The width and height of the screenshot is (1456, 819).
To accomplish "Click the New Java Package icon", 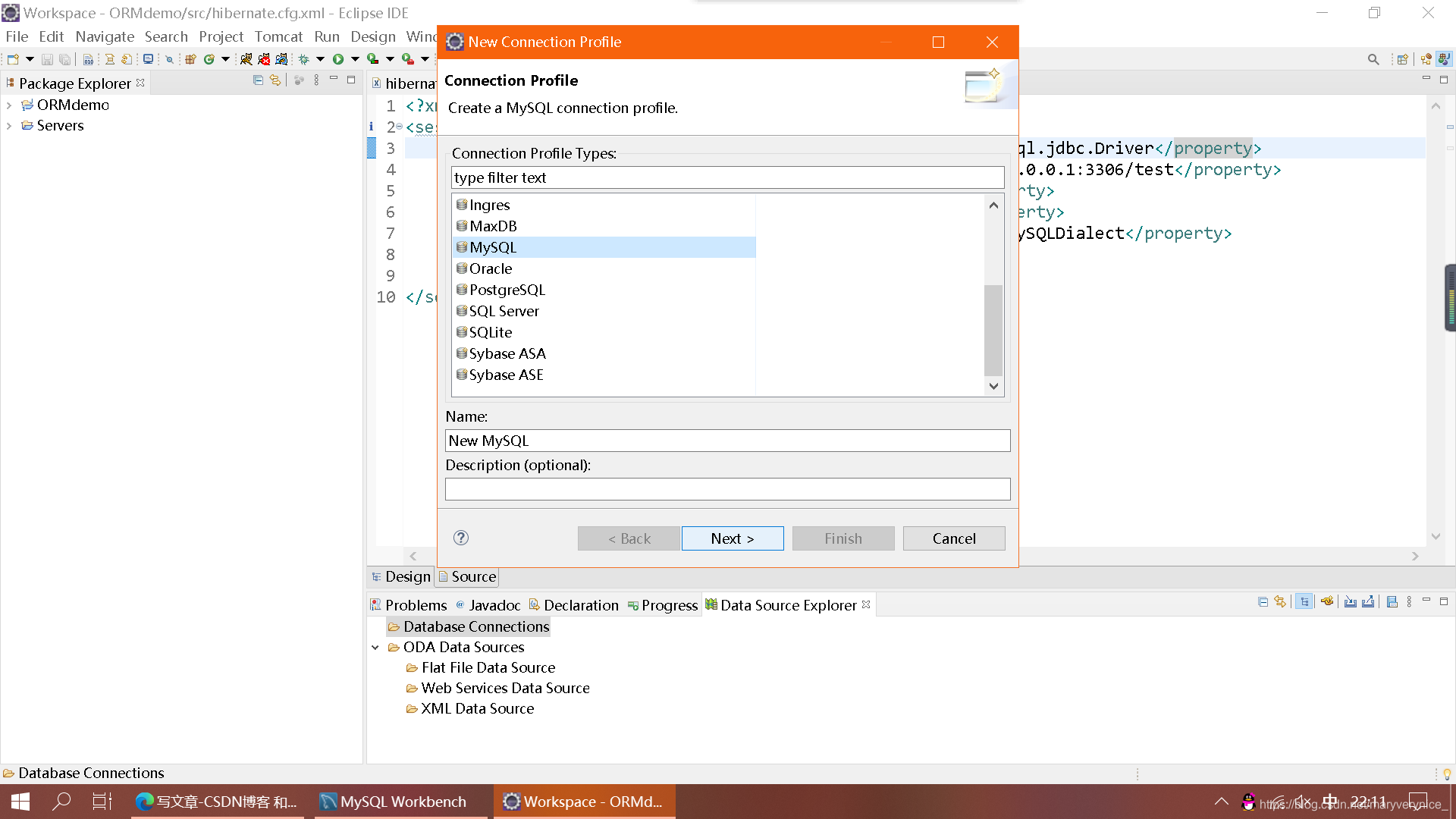I will pyautogui.click(x=190, y=59).
